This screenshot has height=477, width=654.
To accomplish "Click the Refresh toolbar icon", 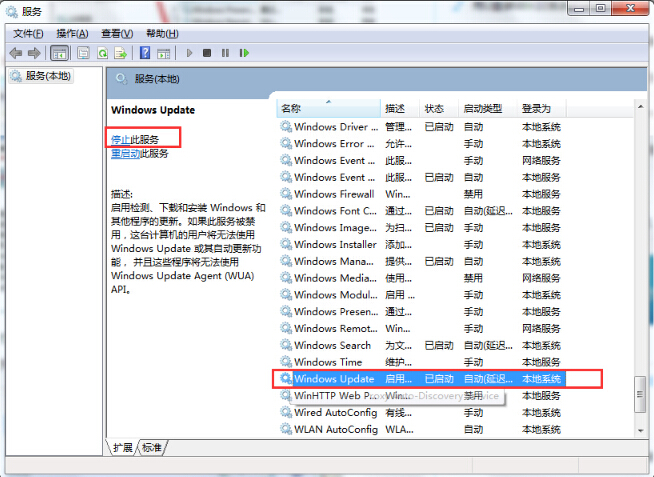I will click(102, 53).
